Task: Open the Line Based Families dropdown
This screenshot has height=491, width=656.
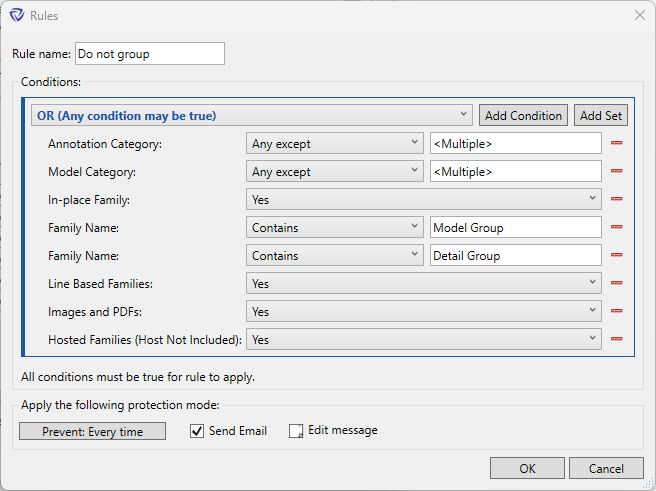Action: click(424, 284)
